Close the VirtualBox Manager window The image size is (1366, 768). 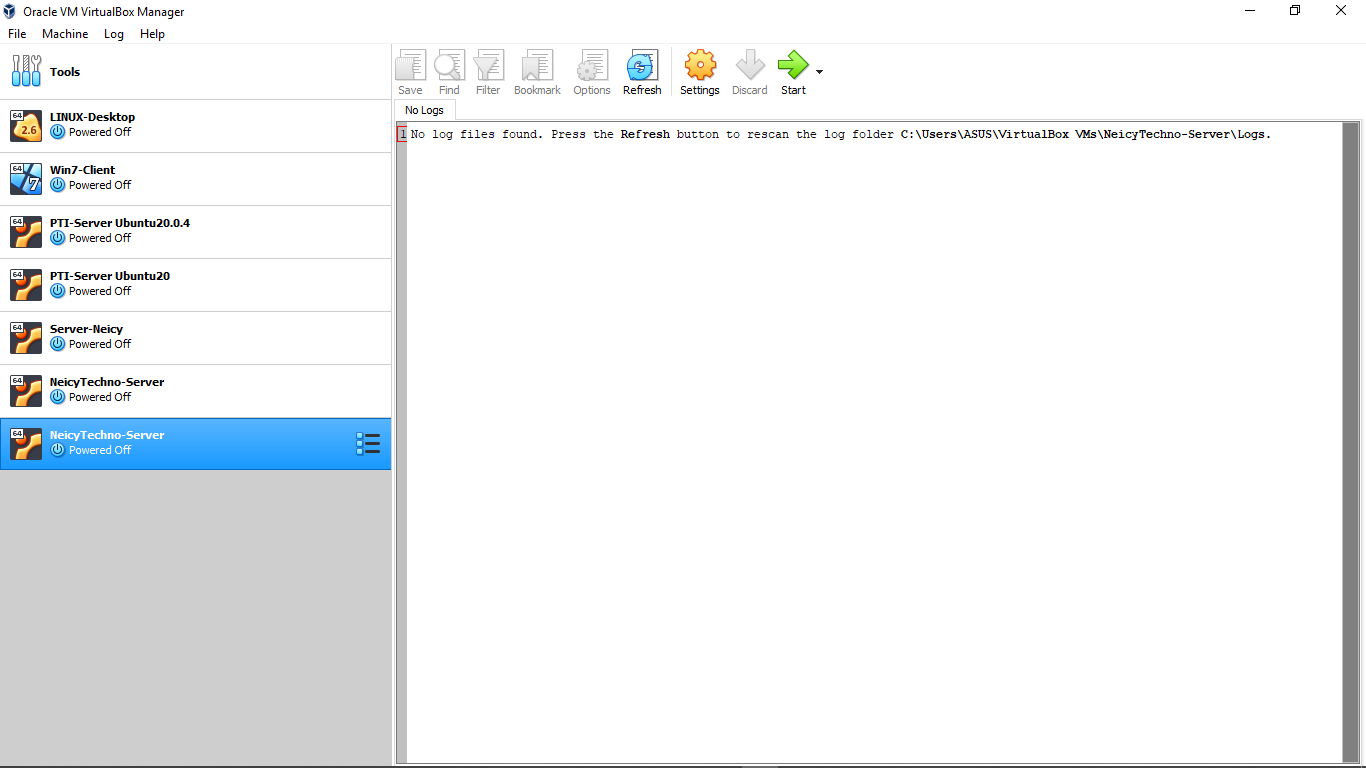[x=1341, y=11]
